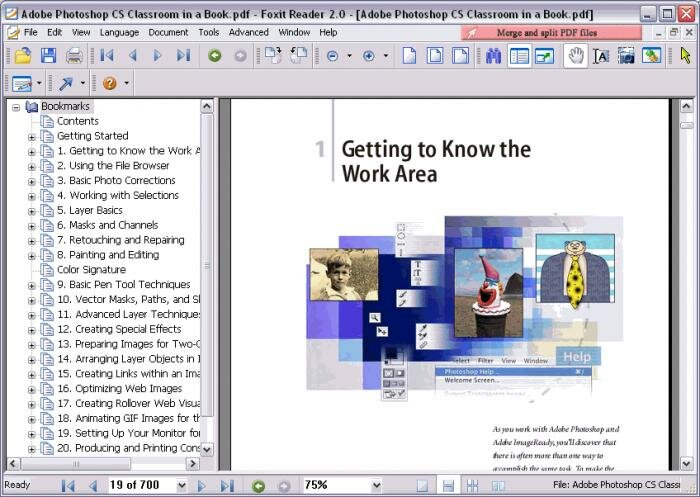Go to the last page using the toolbar
This screenshot has width=700, height=497.
[x=183, y=56]
